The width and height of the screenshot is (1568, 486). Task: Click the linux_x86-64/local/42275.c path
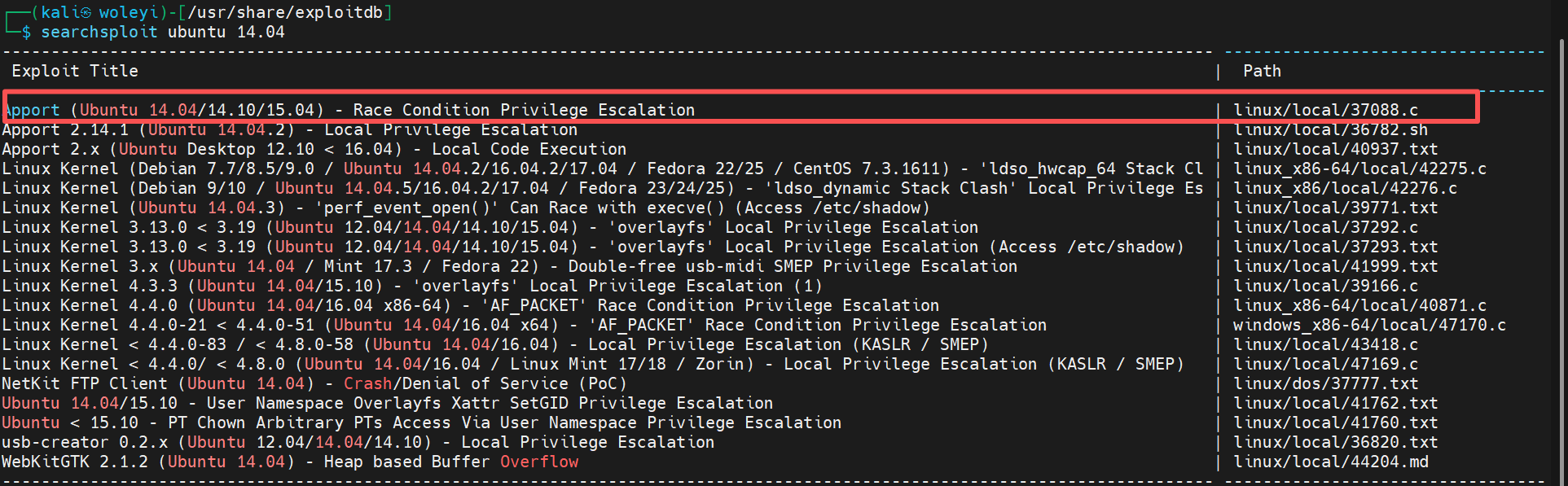click(1359, 169)
